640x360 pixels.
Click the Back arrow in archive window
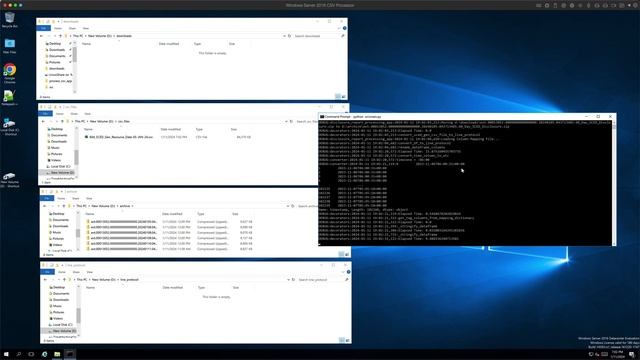point(44,206)
